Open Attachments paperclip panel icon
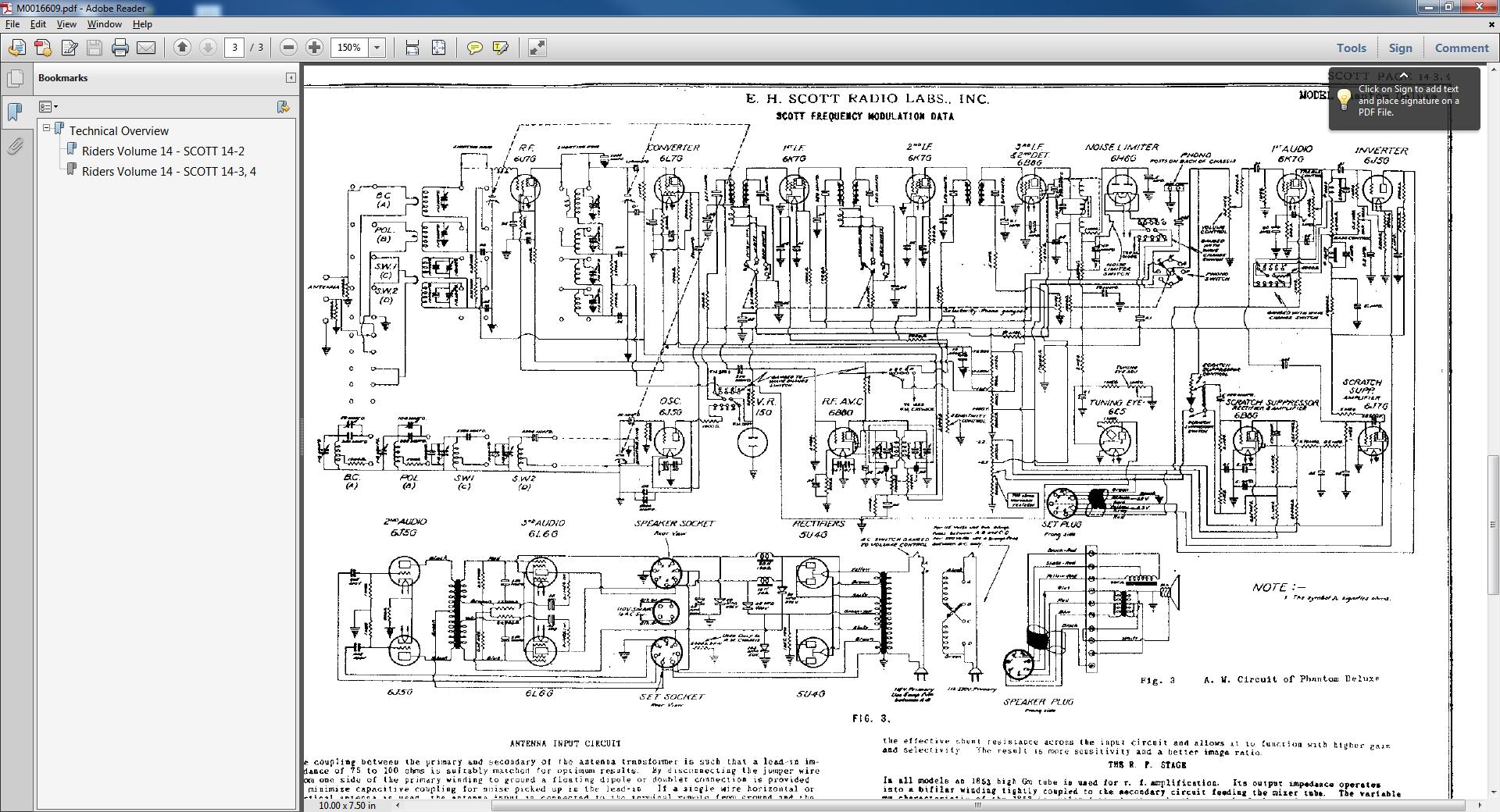Viewport: 1500px width, 812px height. click(15, 146)
